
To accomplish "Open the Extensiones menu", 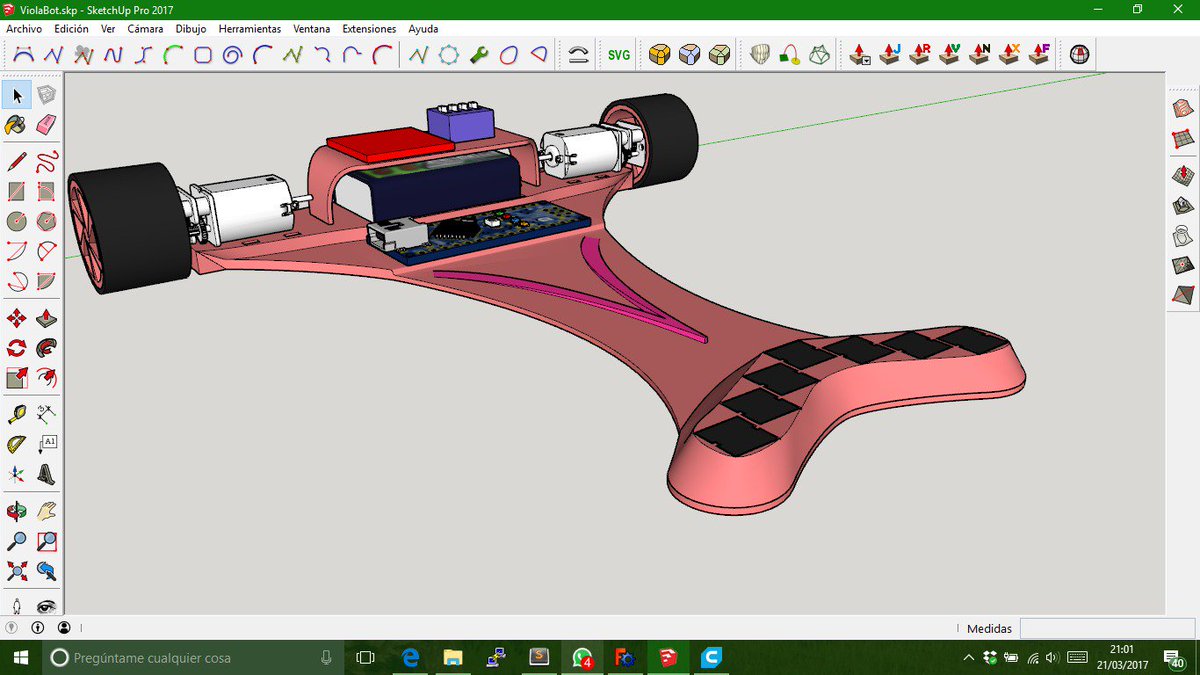I will pyautogui.click(x=369, y=29).
